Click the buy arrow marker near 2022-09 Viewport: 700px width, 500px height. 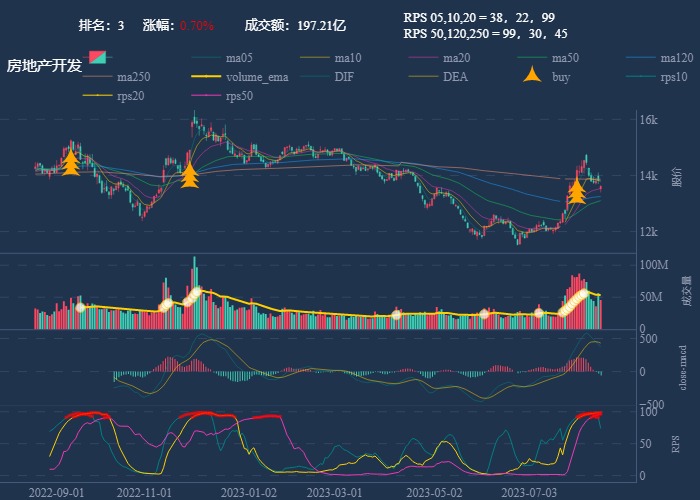click(x=70, y=162)
